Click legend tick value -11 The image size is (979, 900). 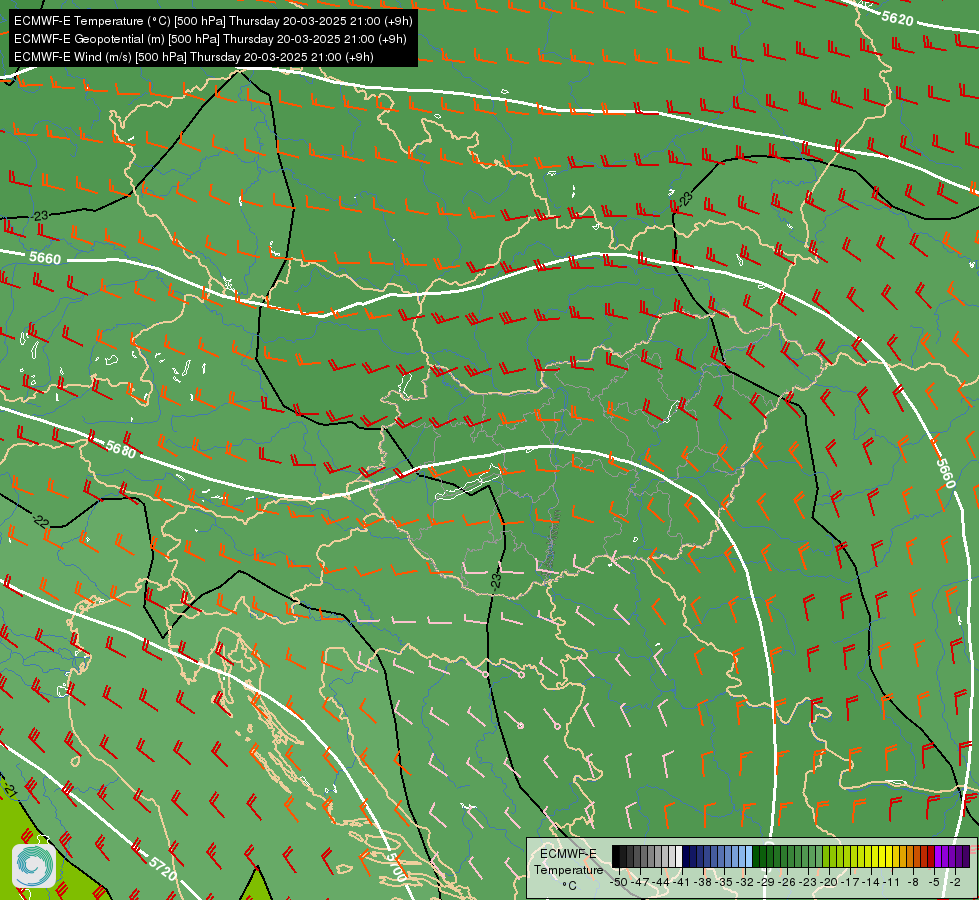pos(892,882)
